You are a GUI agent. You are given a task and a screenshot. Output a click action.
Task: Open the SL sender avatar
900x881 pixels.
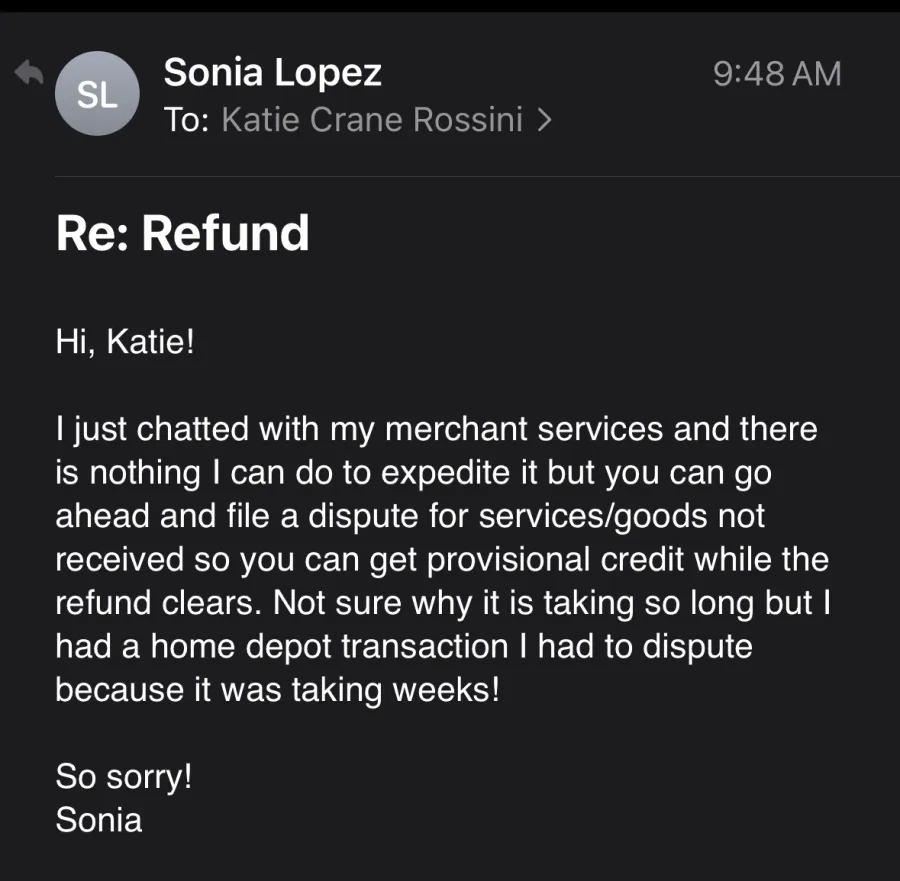97,94
